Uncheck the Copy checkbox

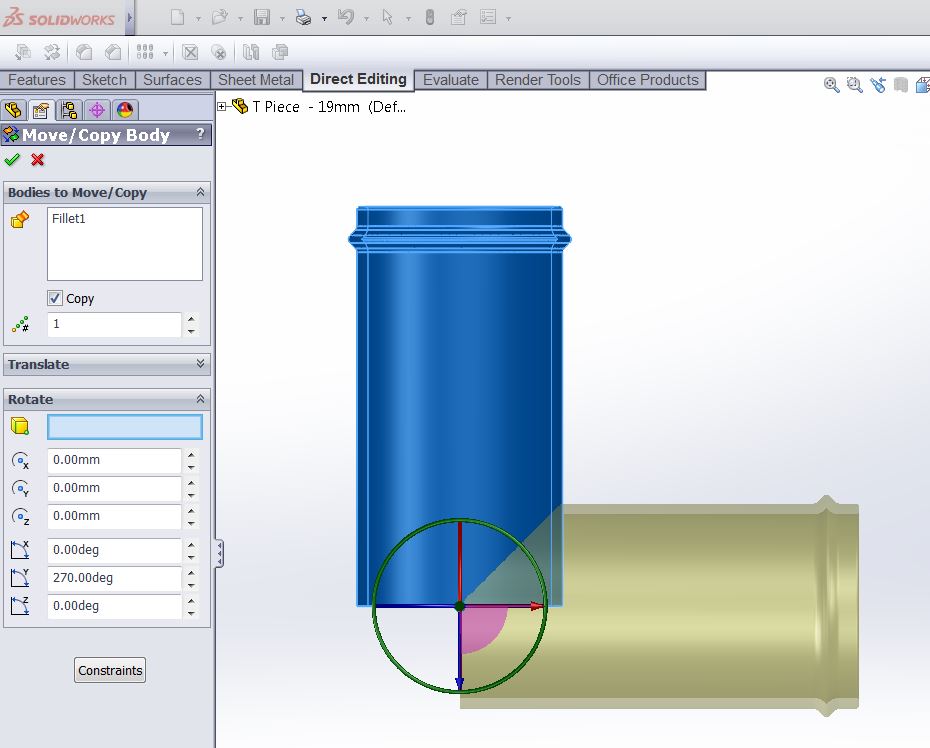[56, 298]
